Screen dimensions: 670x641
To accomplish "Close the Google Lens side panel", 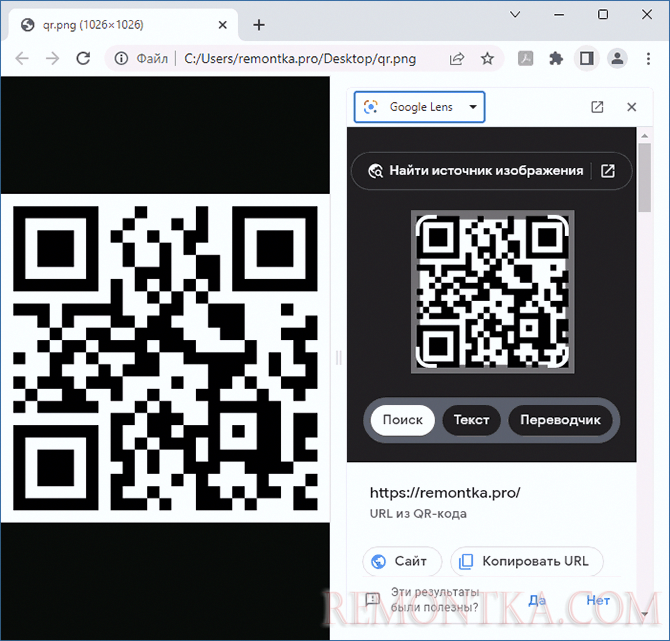I will point(632,107).
